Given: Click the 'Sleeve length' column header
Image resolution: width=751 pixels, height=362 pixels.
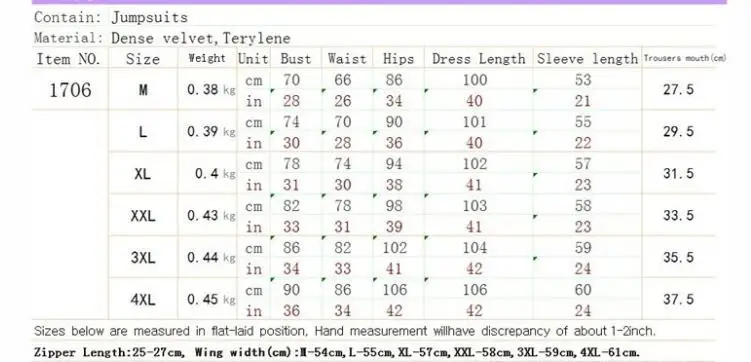Looking at the screenshot, I should click(x=587, y=59).
